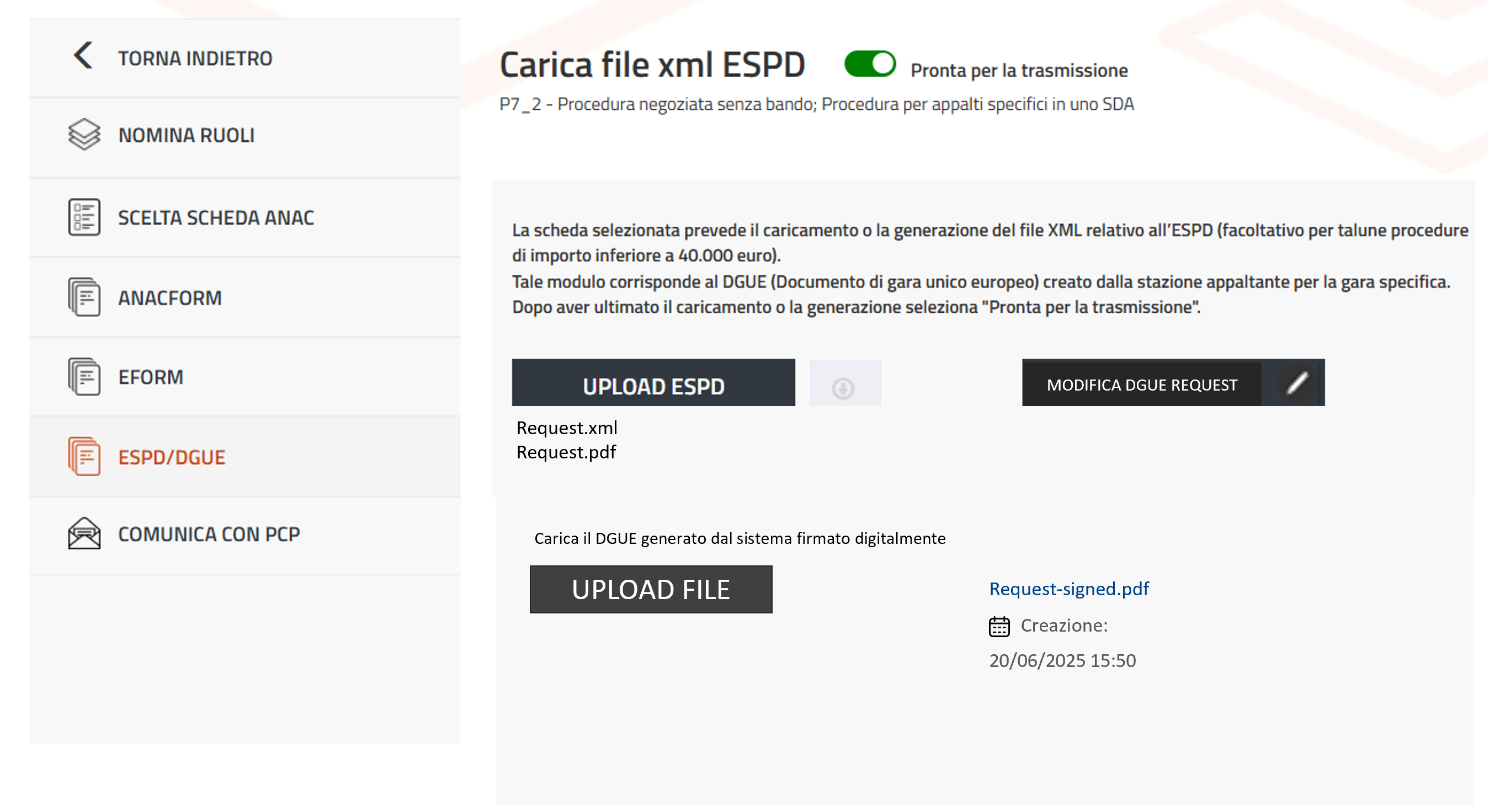
Task: Click the Comunica con PCP envelope icon
Action: (x=84, y=535)
